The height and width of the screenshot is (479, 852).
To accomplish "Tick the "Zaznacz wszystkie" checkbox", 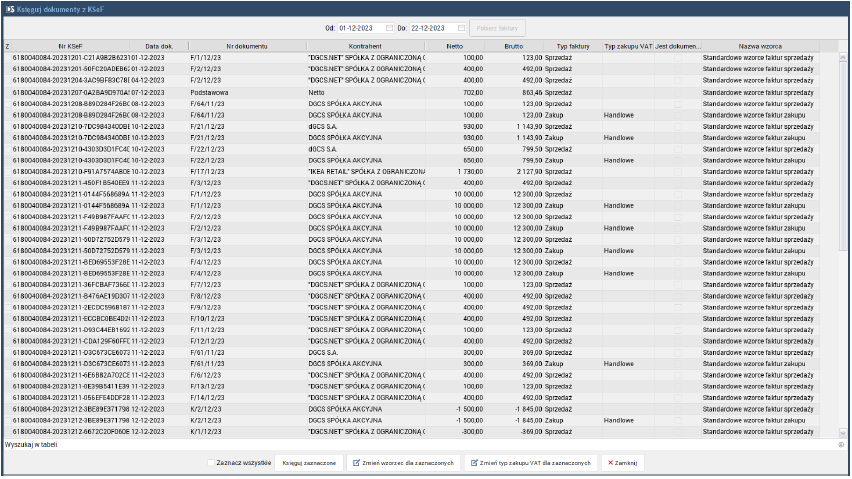I will coord(210,463).
